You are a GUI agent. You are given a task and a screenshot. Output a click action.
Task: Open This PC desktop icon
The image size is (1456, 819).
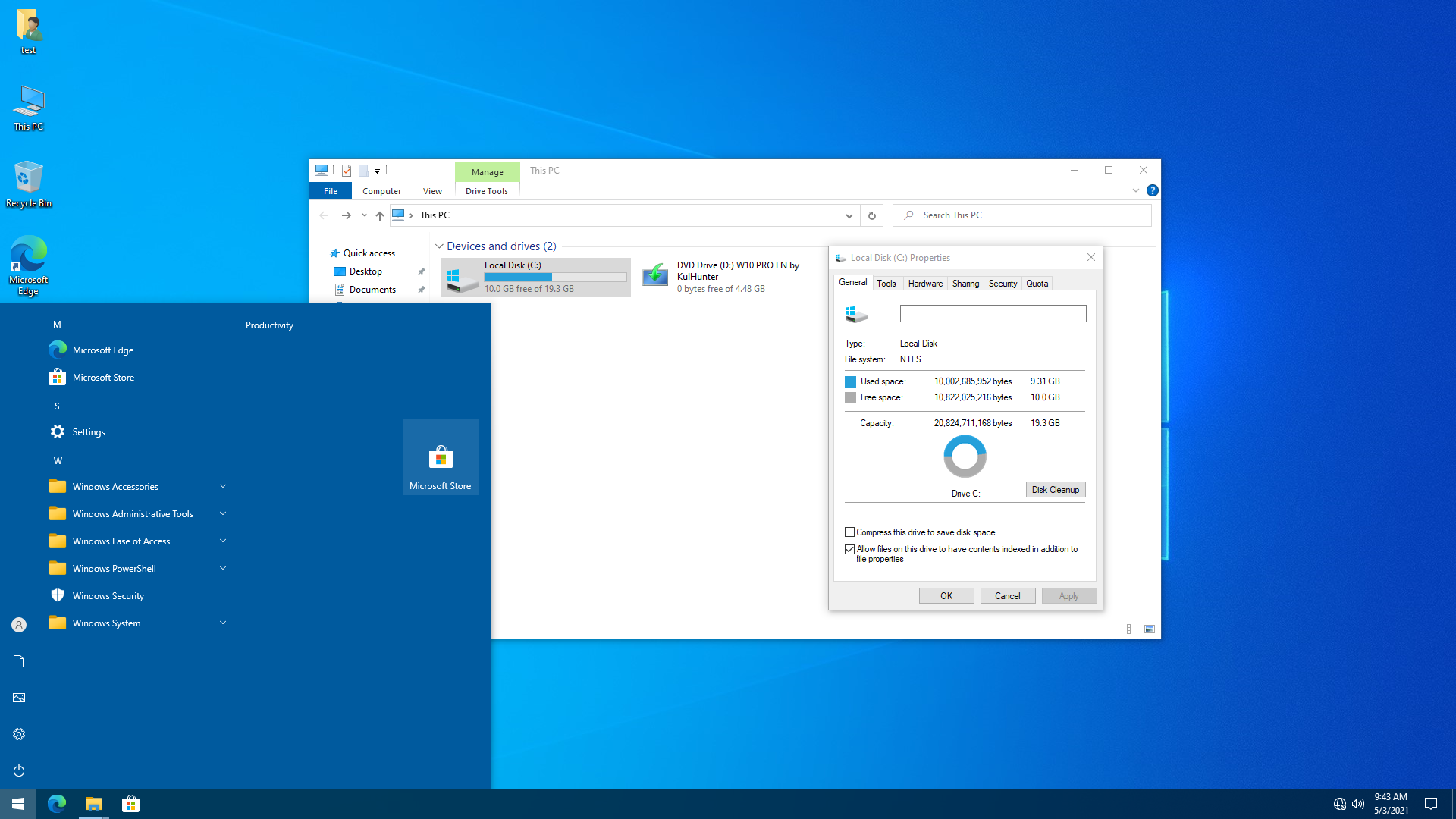point(29,108)
